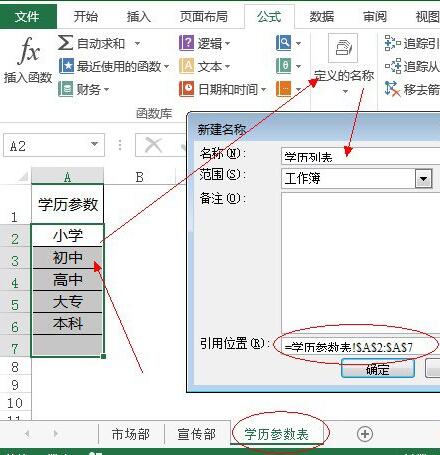This screenshot has height=455, width=440.
Task: Click the Select All corner triangle
Action: pos(23,176)
